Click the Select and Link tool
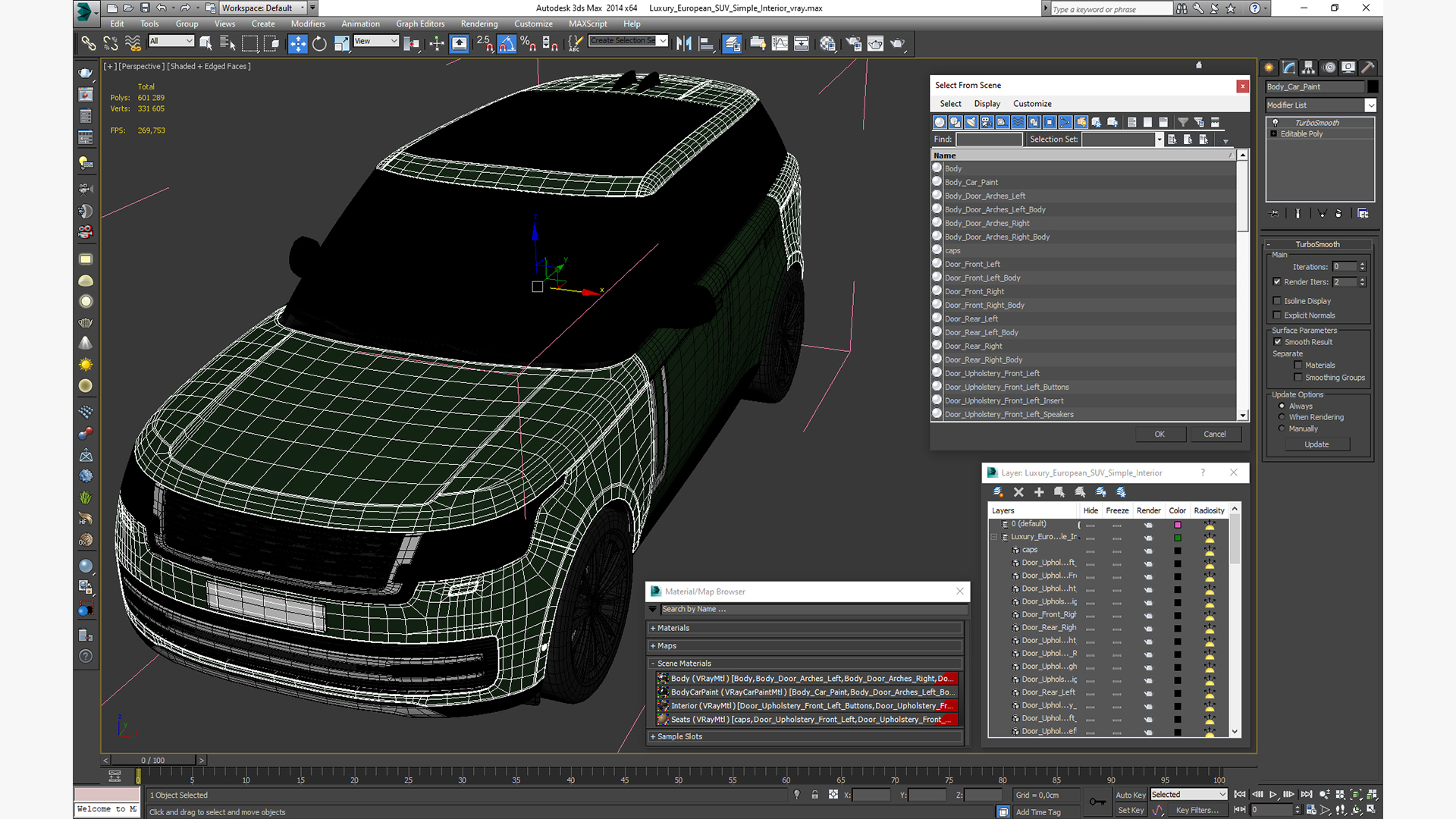The image size is (1456, 819). click(x=89, y=44)
